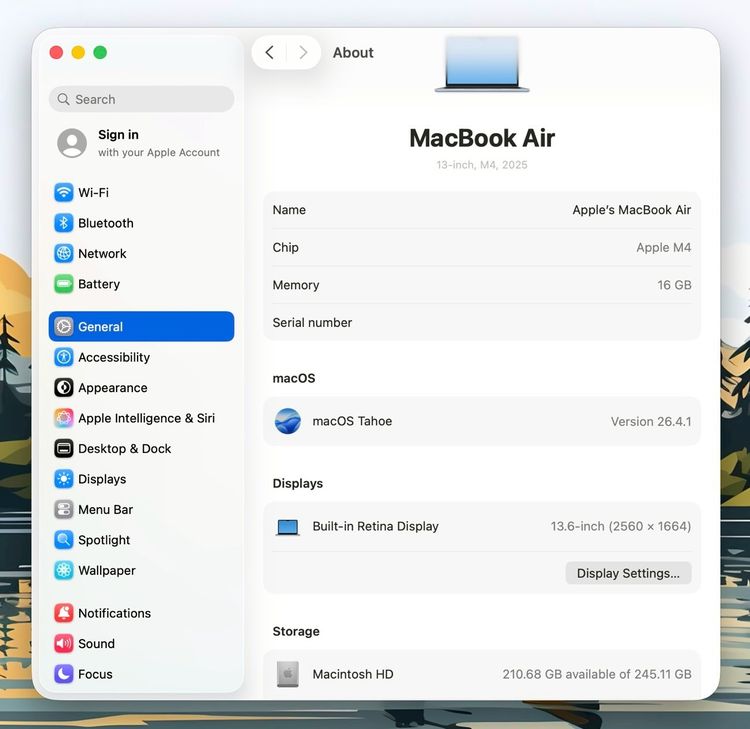Select Wi-Fi label in sidebar
Image resolution: width=750 pixels, height=729 pixels.
tap(93, 193)
